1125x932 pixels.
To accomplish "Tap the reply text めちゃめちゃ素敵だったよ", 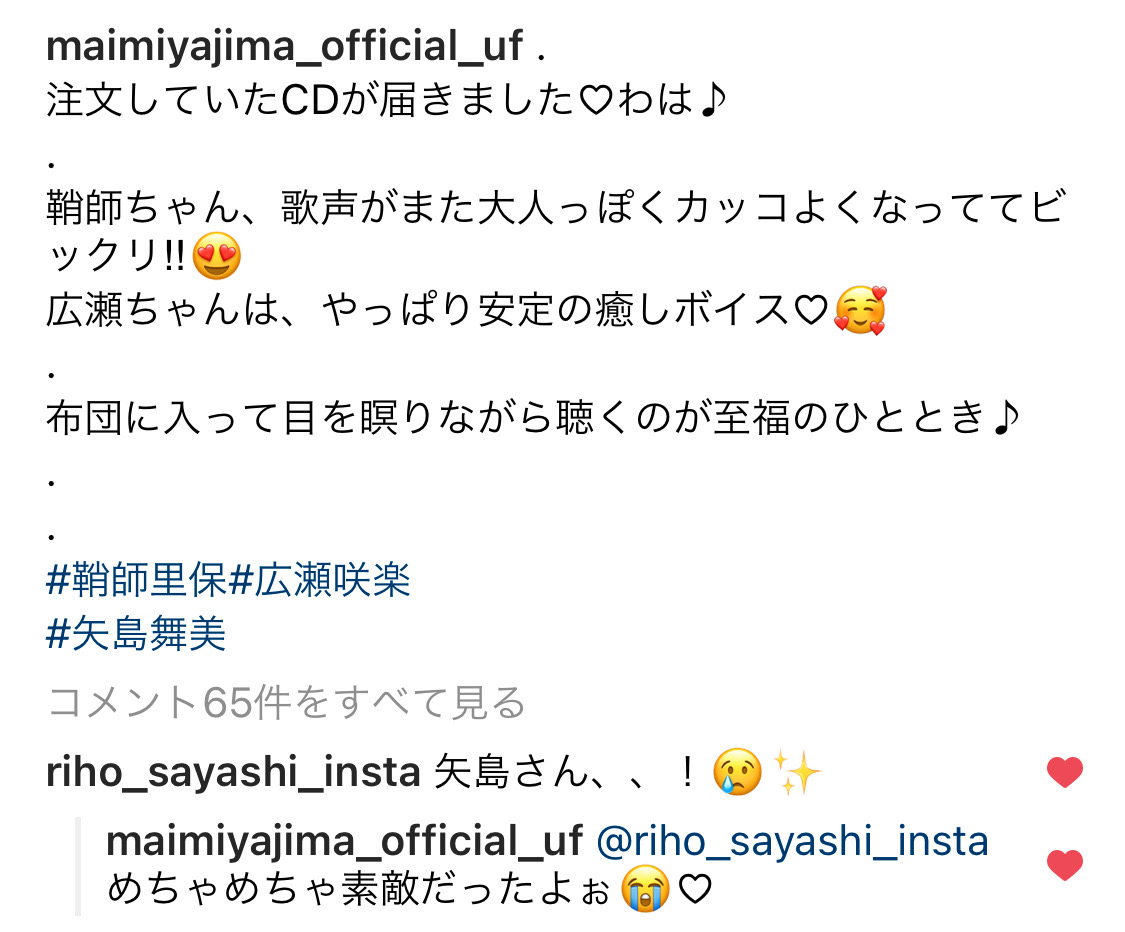I will (x=359, y=889).
